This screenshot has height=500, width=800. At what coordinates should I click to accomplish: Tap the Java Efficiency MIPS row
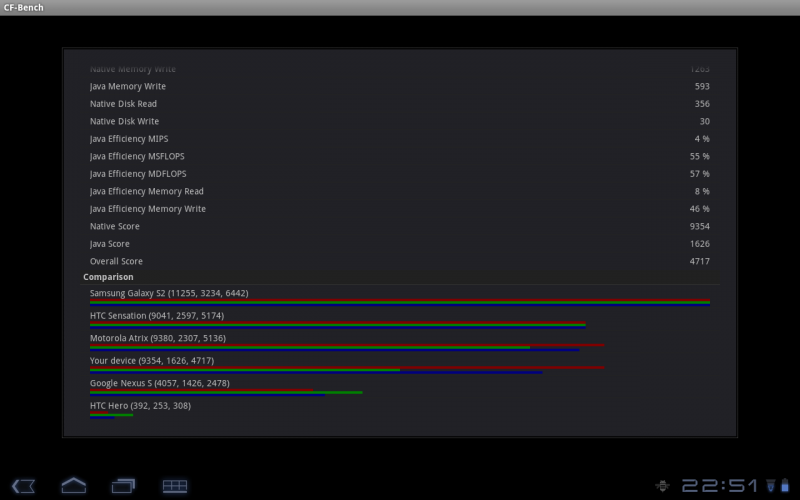click(x=400, y=139)
